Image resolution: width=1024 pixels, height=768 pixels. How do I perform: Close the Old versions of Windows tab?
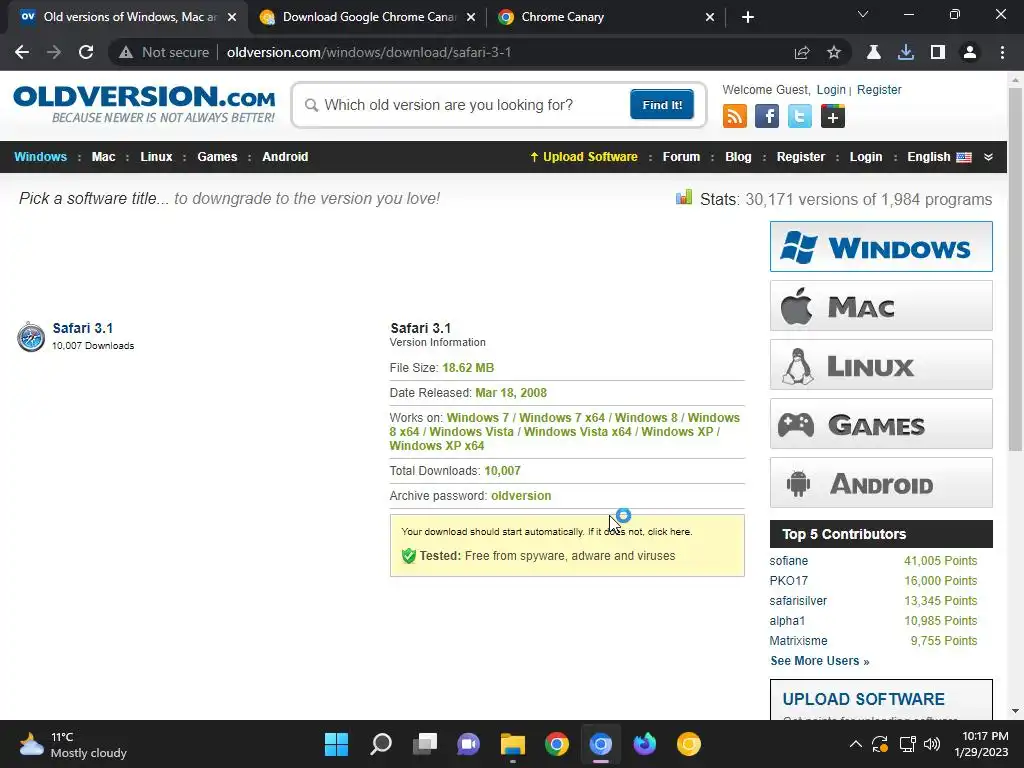[x=232, y=17]
